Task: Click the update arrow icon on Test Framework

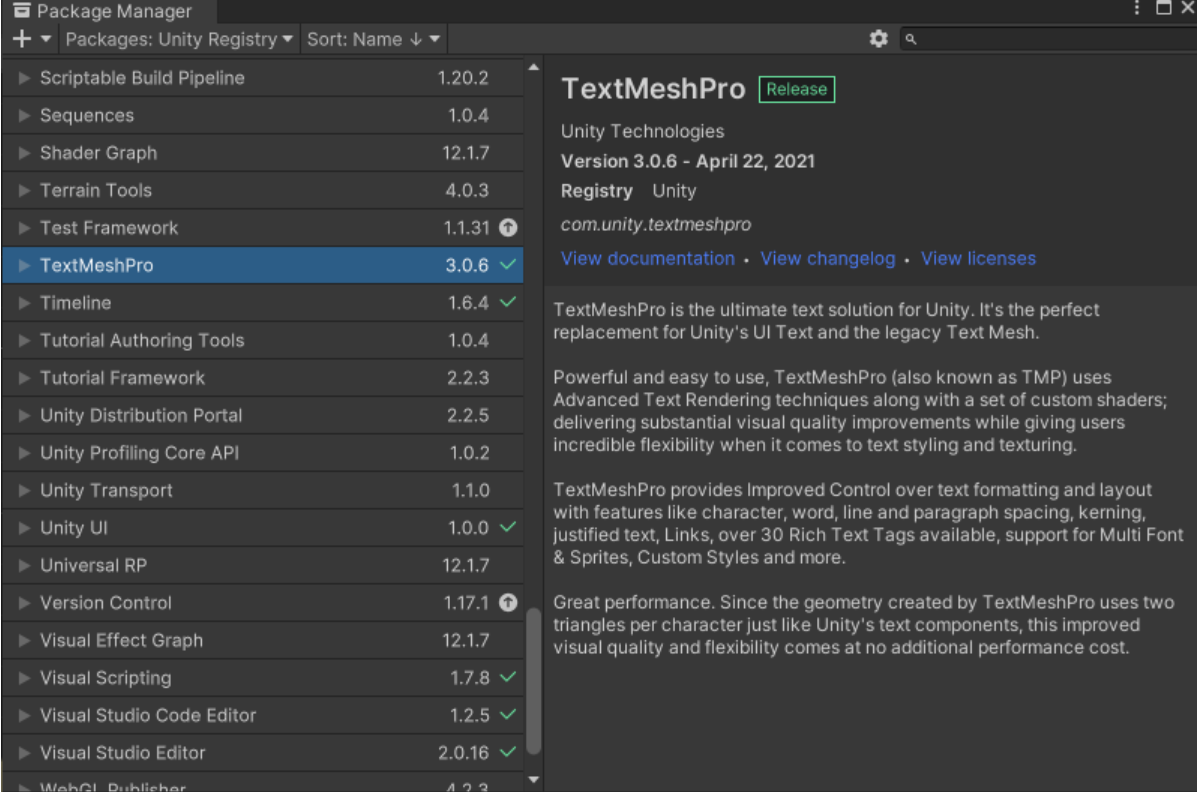Action: tap(508, 228)
